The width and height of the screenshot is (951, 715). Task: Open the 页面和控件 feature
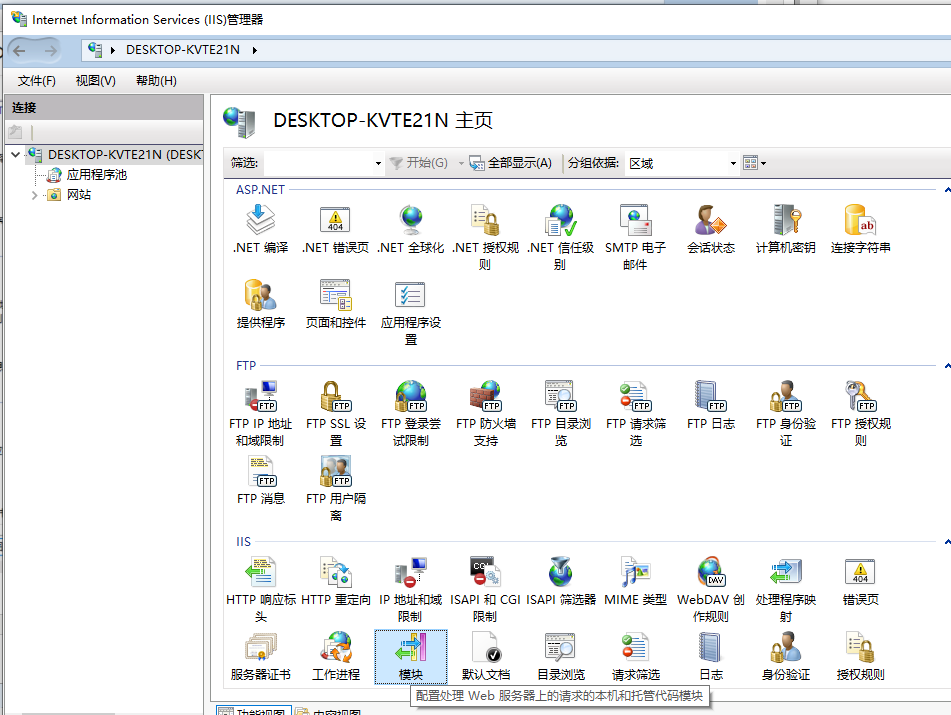335,304
